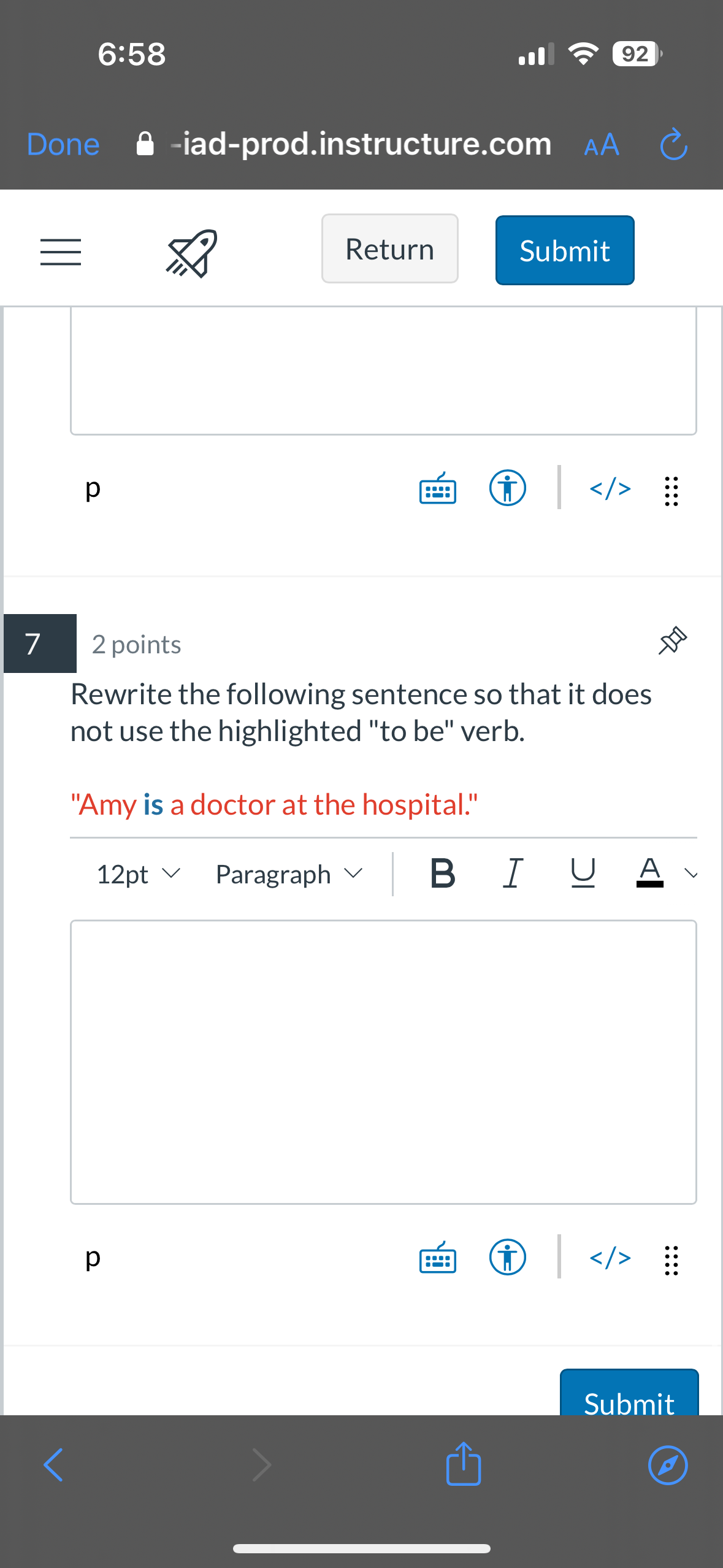Toggle bold formatting
The height and width of the screenshot is (1568, 723).
pyautogui.click(x=443, y=873)
